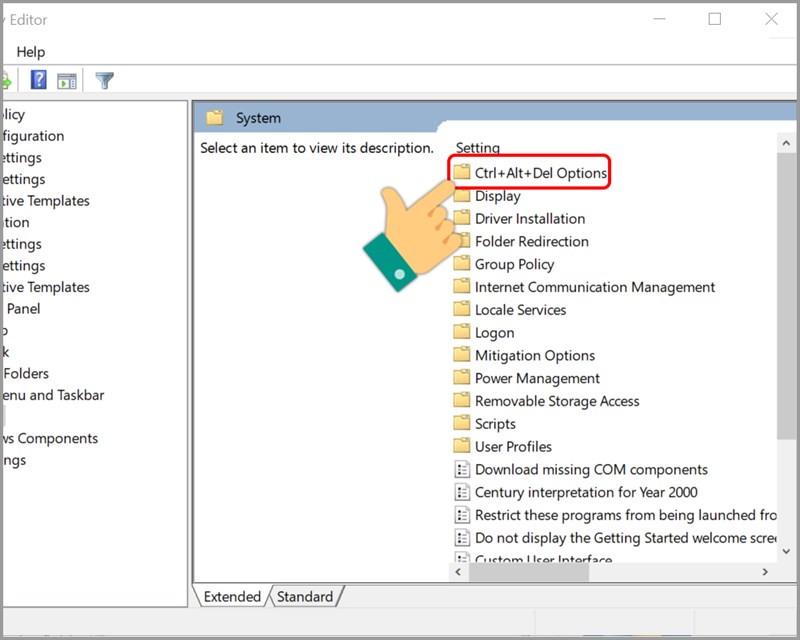Expand the Windows Components tree node
The height and width of the screenshot is (640, 800).
point(51,438)
